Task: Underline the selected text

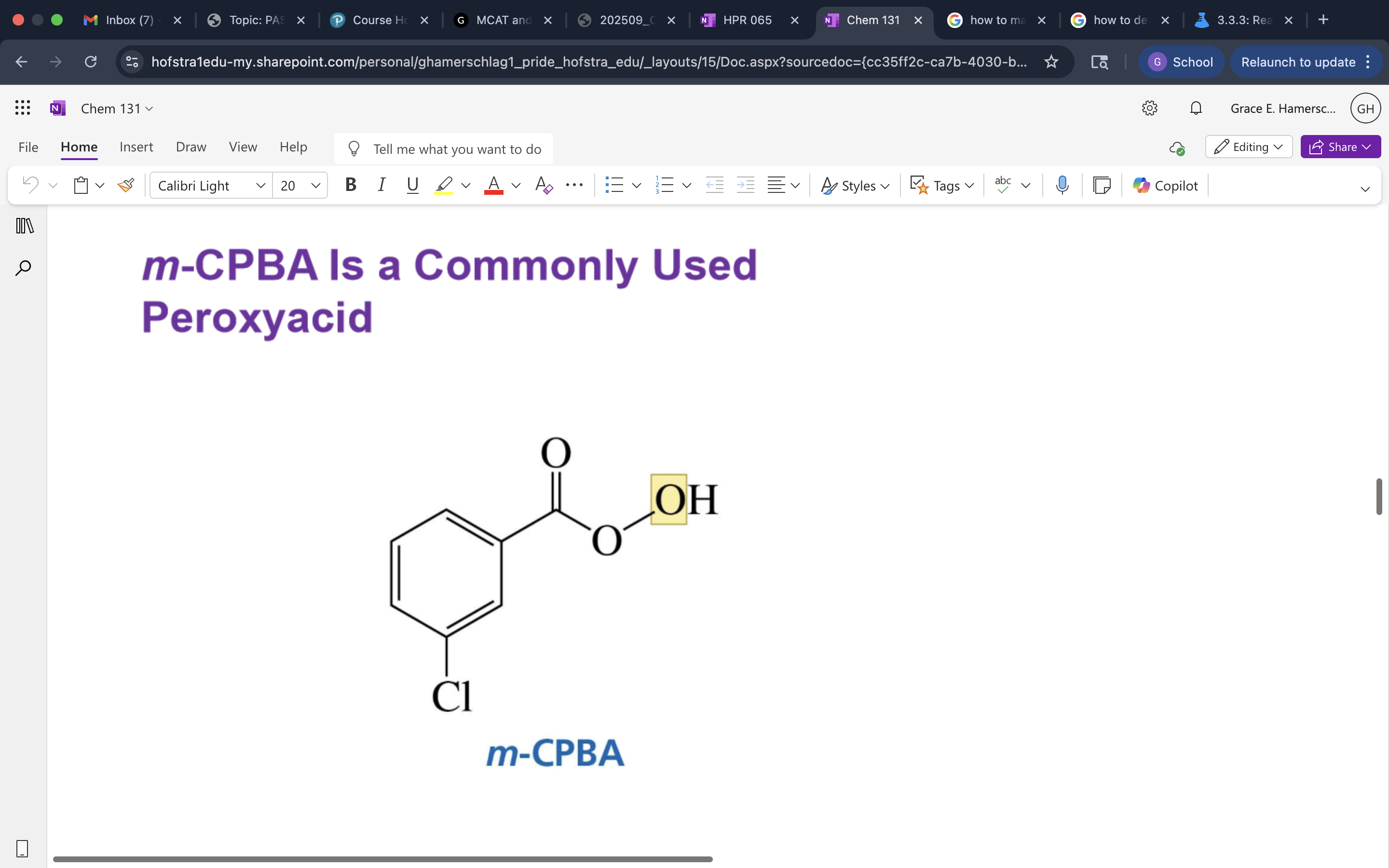Action: coord(412,184)
